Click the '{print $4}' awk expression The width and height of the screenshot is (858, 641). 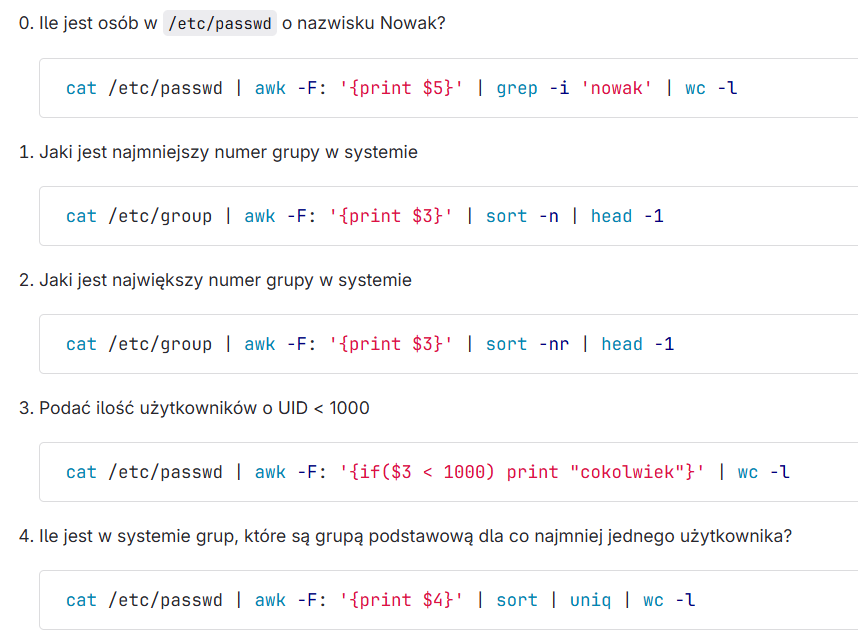pyautogui.click(x=402, y=600)
